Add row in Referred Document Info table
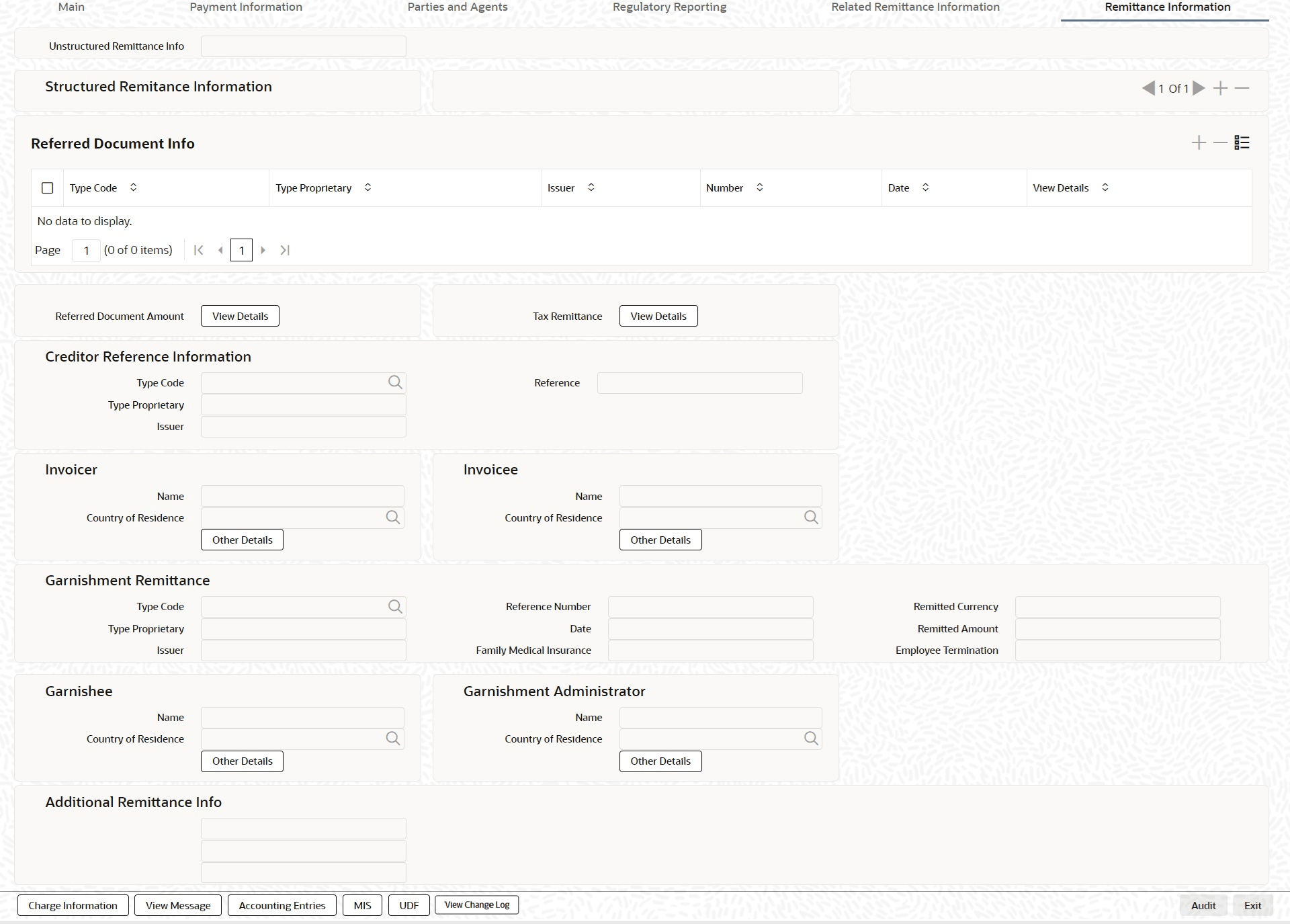Image resolution: width=1290 pixels, height=924 pixels. [x=1199, y=142]
